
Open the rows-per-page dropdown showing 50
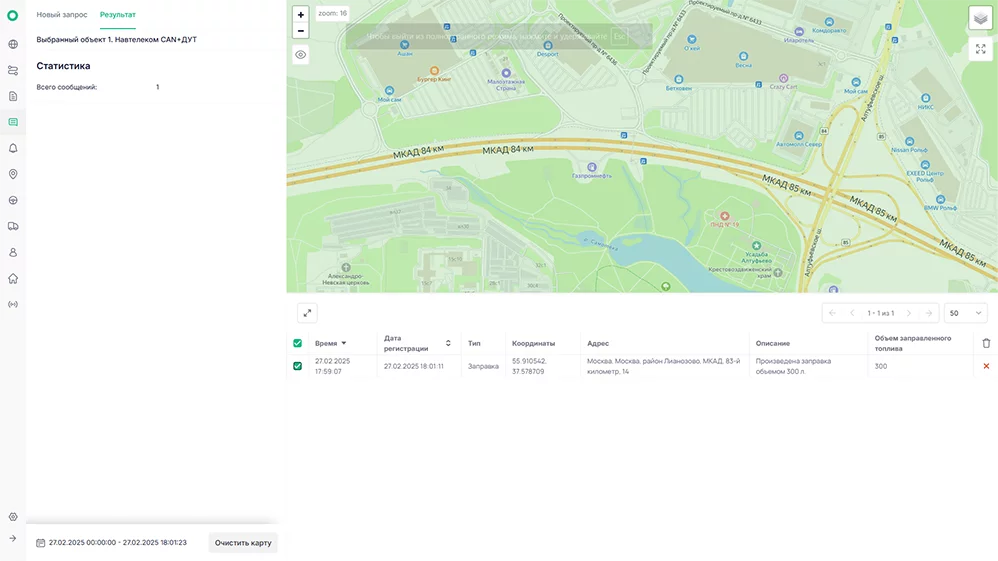(x=965, y=313)
